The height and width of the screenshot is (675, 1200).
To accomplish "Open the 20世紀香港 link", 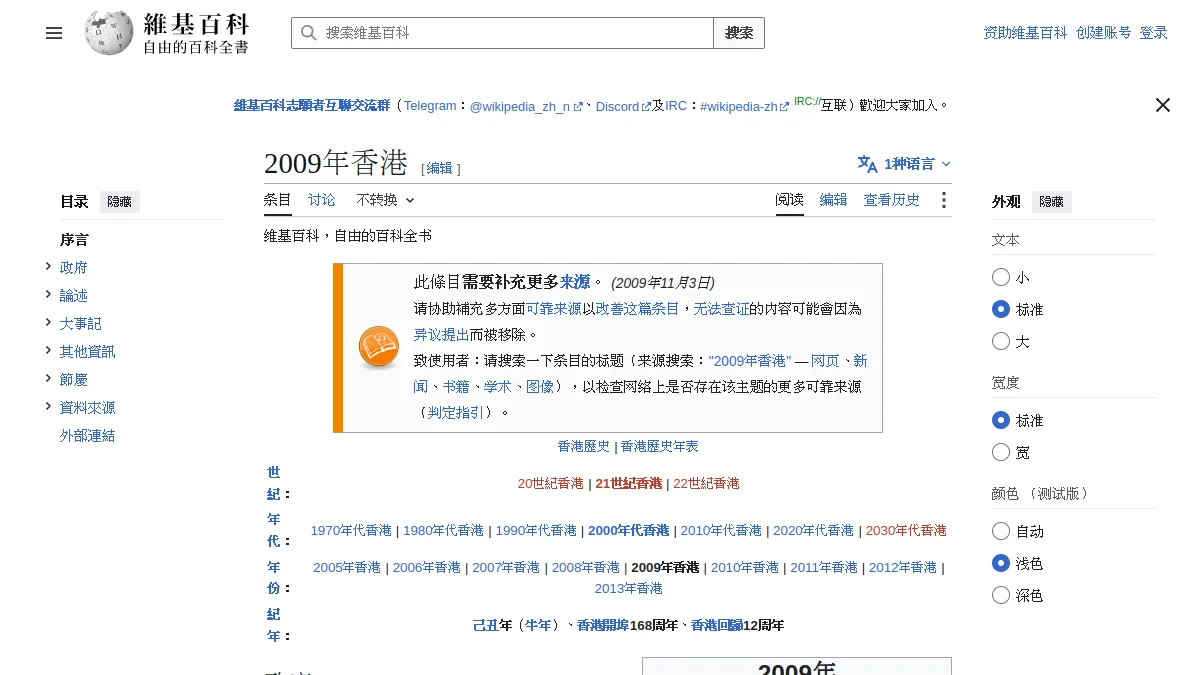I will (551, 484).
